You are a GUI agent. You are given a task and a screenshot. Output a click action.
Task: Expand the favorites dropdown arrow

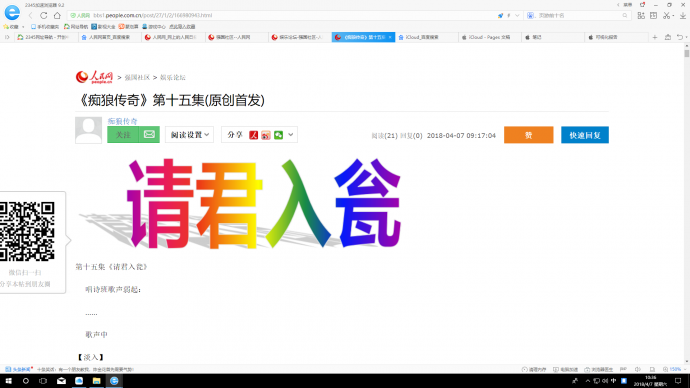23,27
